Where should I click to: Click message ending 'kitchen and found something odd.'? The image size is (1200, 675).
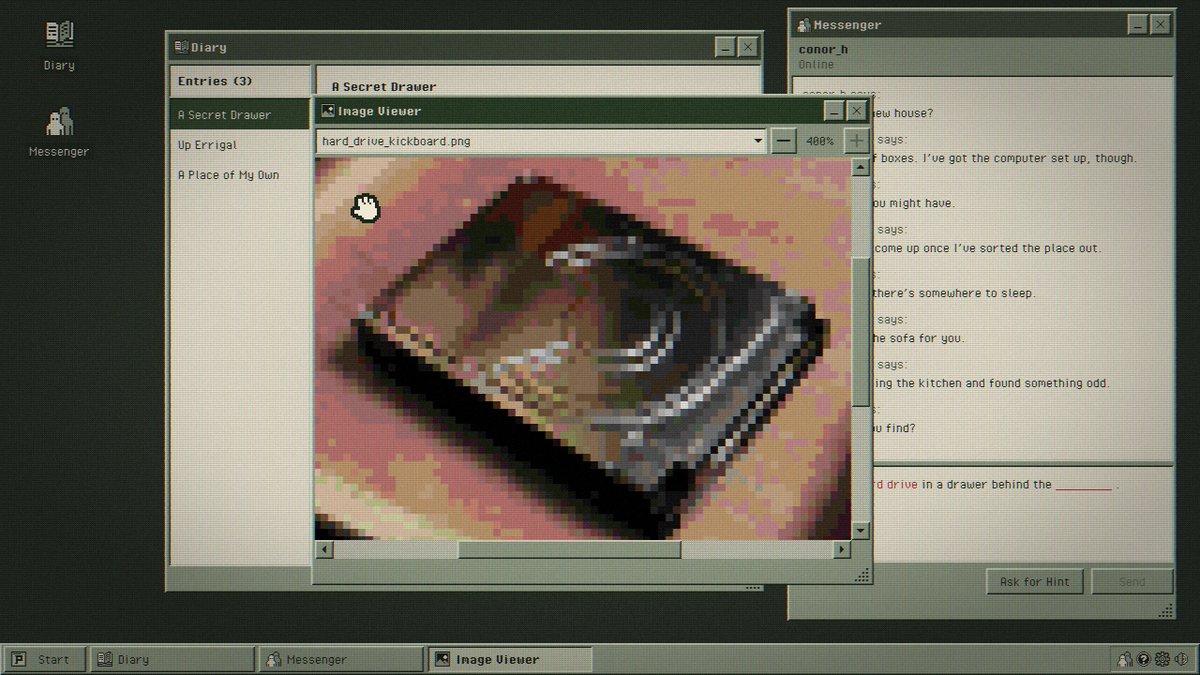coord(991,383)
